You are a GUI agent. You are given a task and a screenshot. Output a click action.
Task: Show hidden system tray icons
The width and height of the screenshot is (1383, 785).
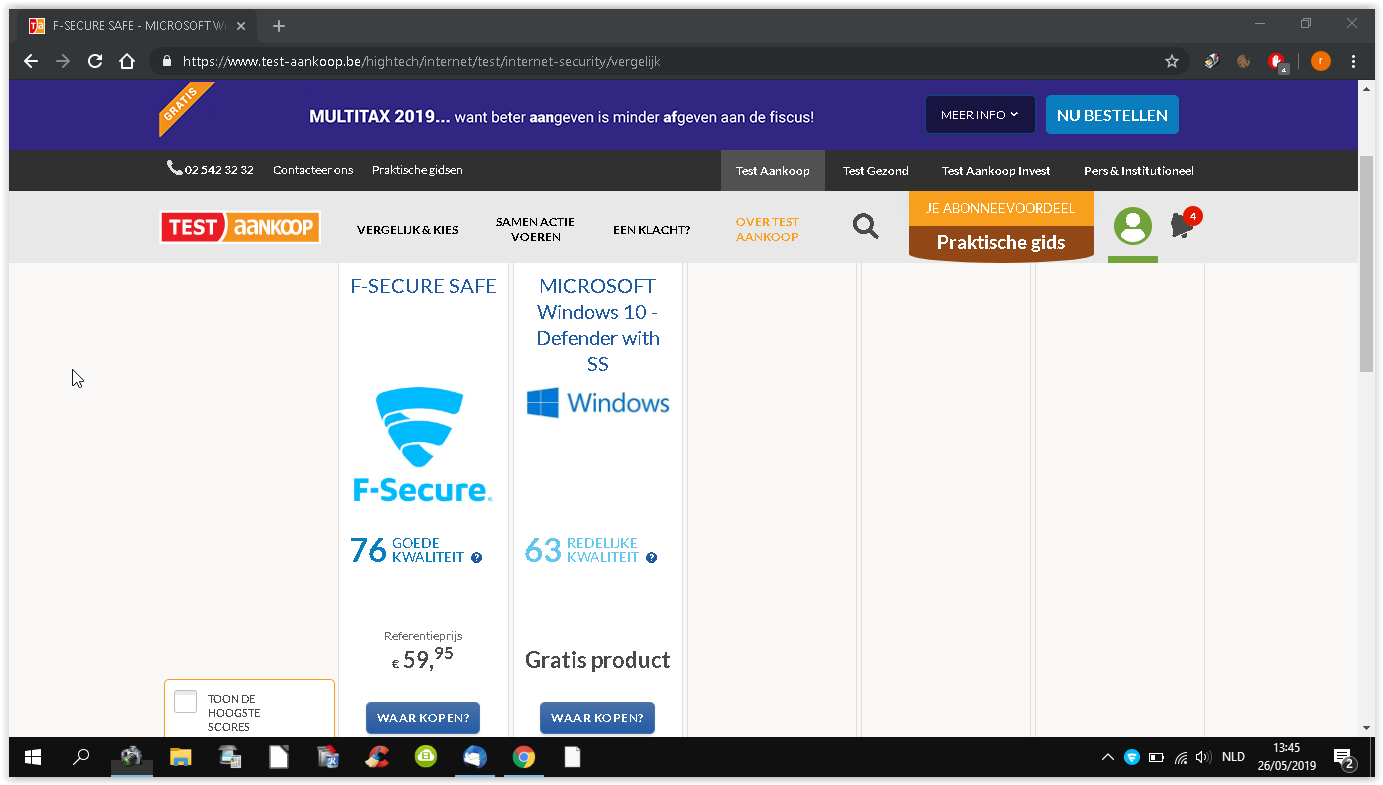coord(1107,757)
